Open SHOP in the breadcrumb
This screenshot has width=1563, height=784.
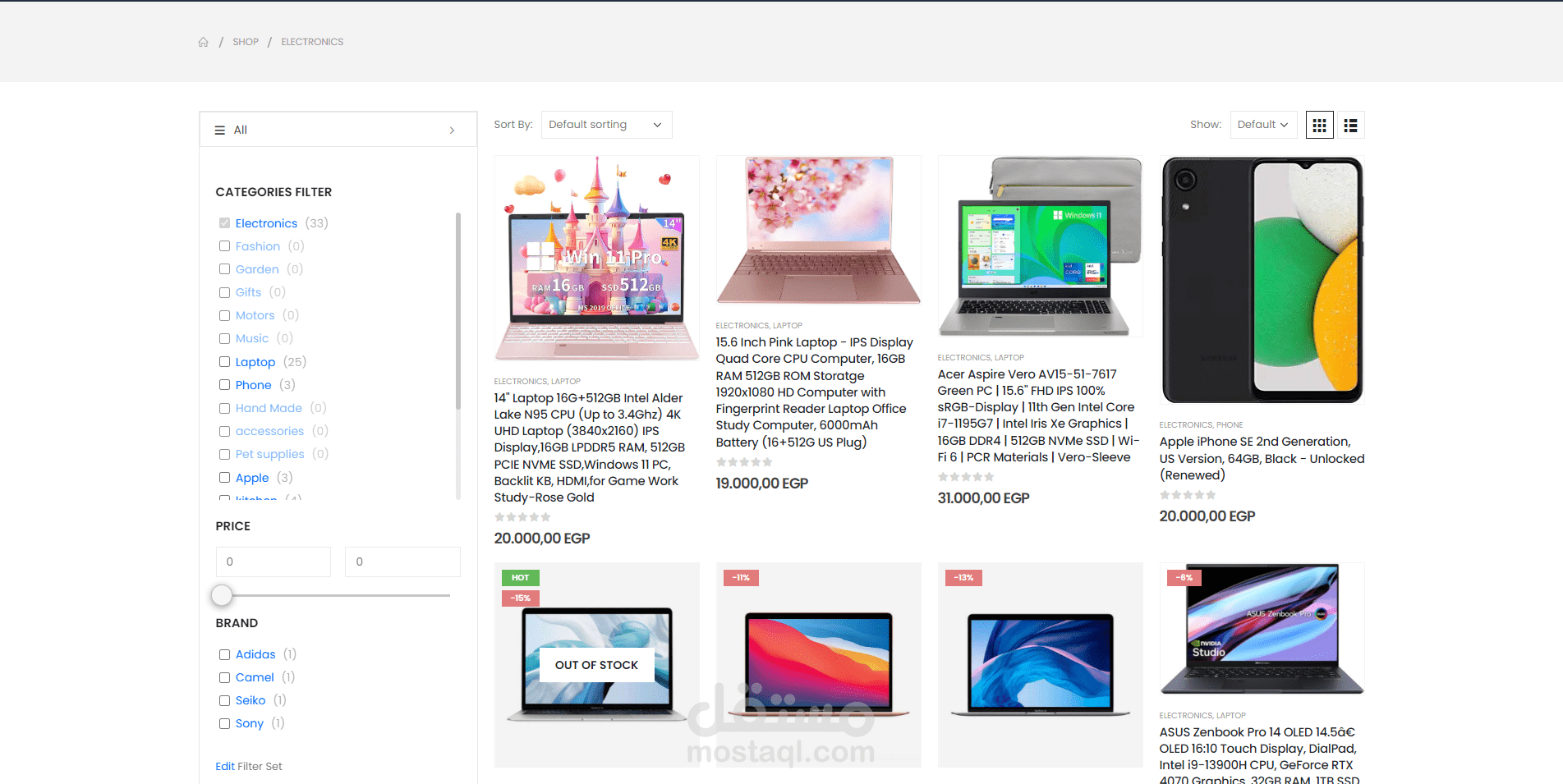pyautogui.click(x=246, y=42)
